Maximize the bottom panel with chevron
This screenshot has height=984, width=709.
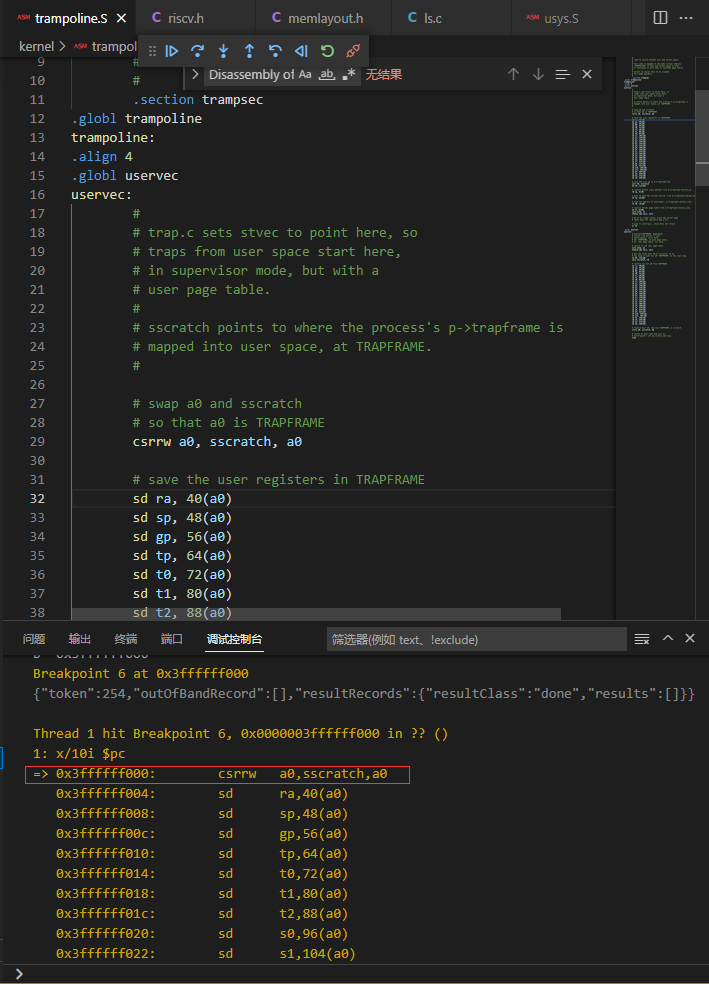pyautogui.click(x=668, y=639)
